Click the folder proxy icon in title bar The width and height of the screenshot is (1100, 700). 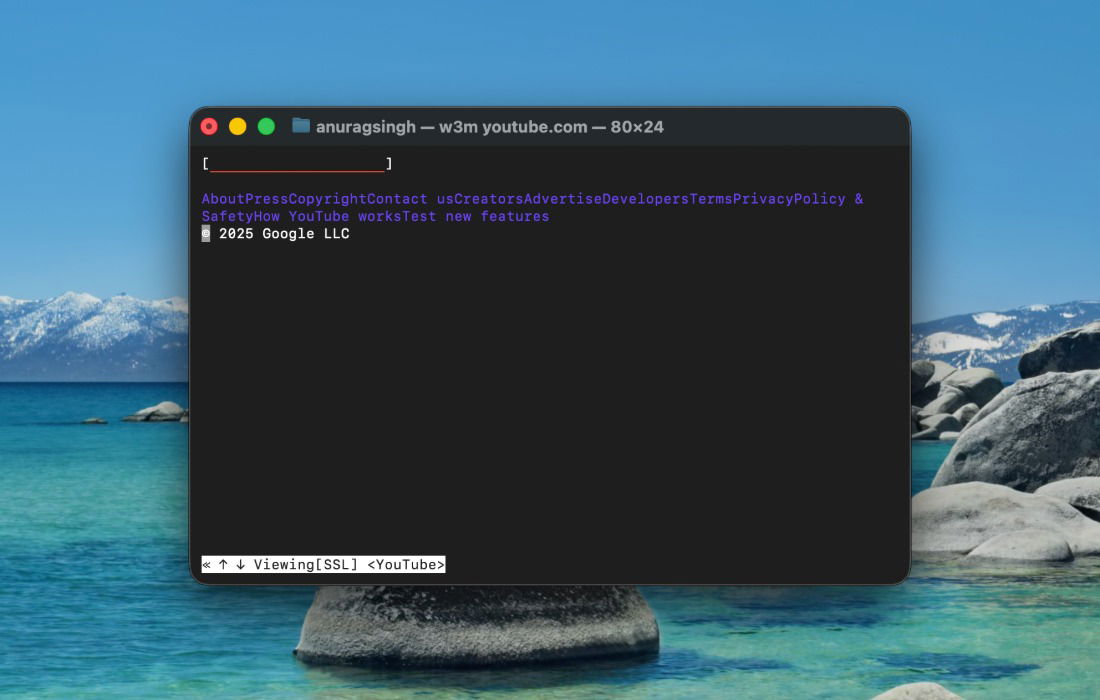301,126
